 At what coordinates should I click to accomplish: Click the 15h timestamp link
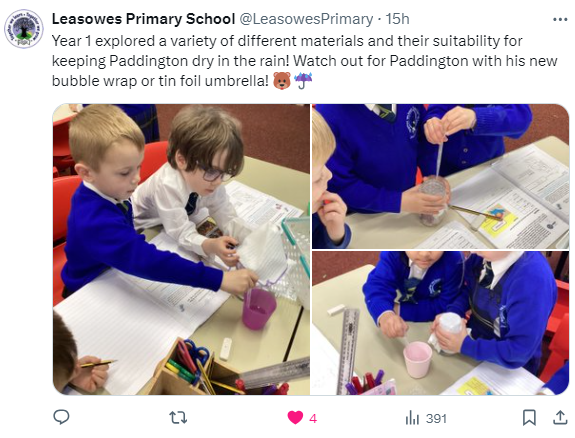tap(397, 19)
